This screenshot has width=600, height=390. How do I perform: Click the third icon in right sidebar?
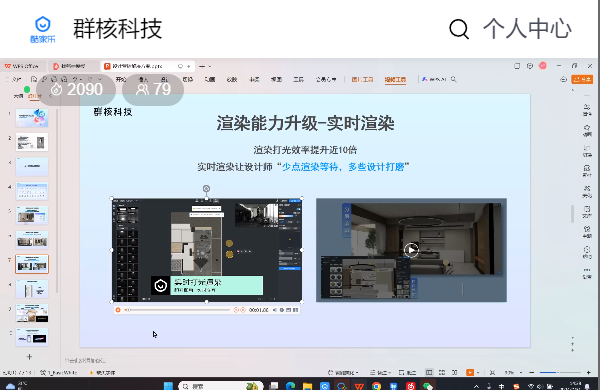point(587,151)
